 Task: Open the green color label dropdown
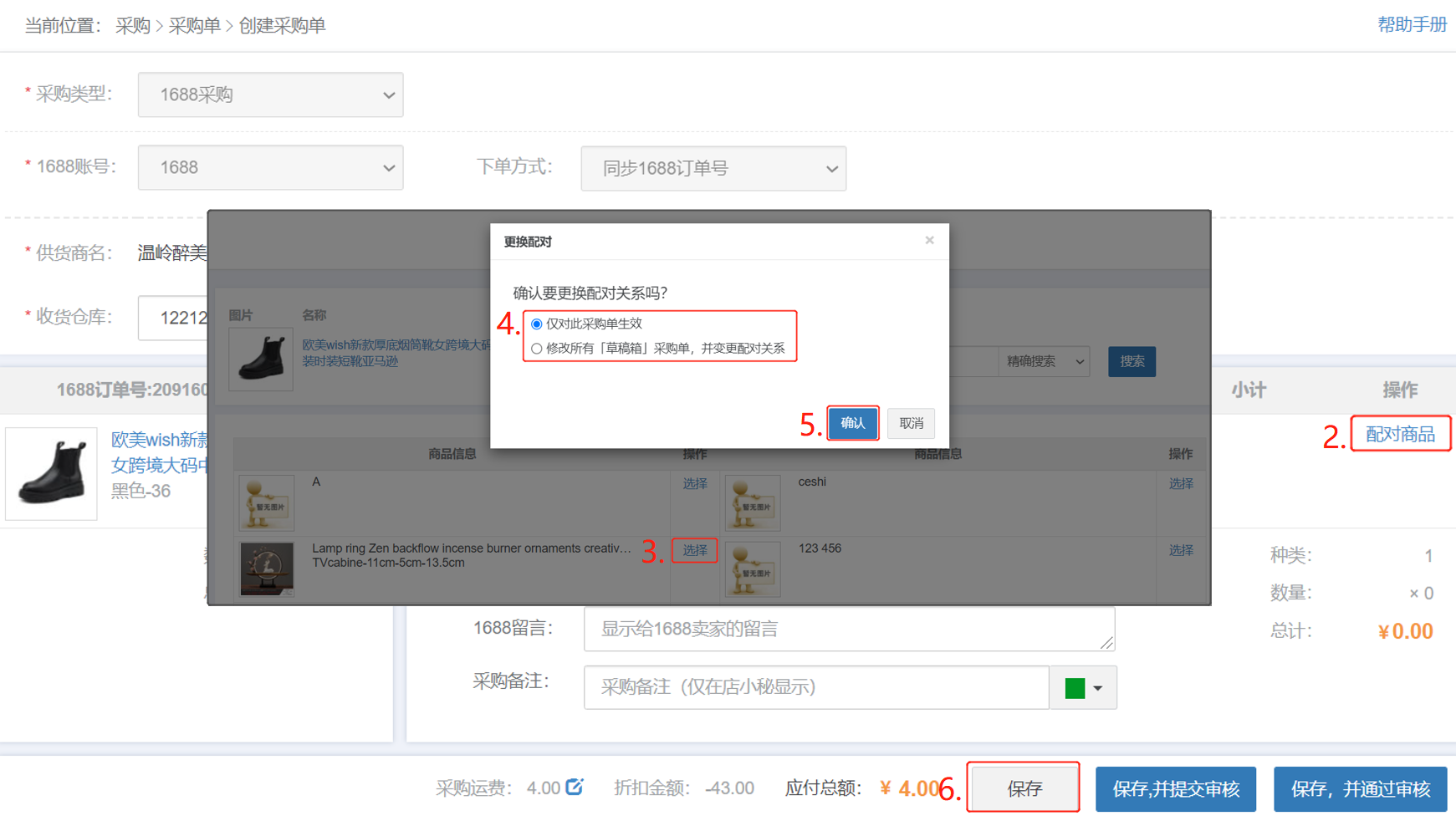click(1083, 687)
